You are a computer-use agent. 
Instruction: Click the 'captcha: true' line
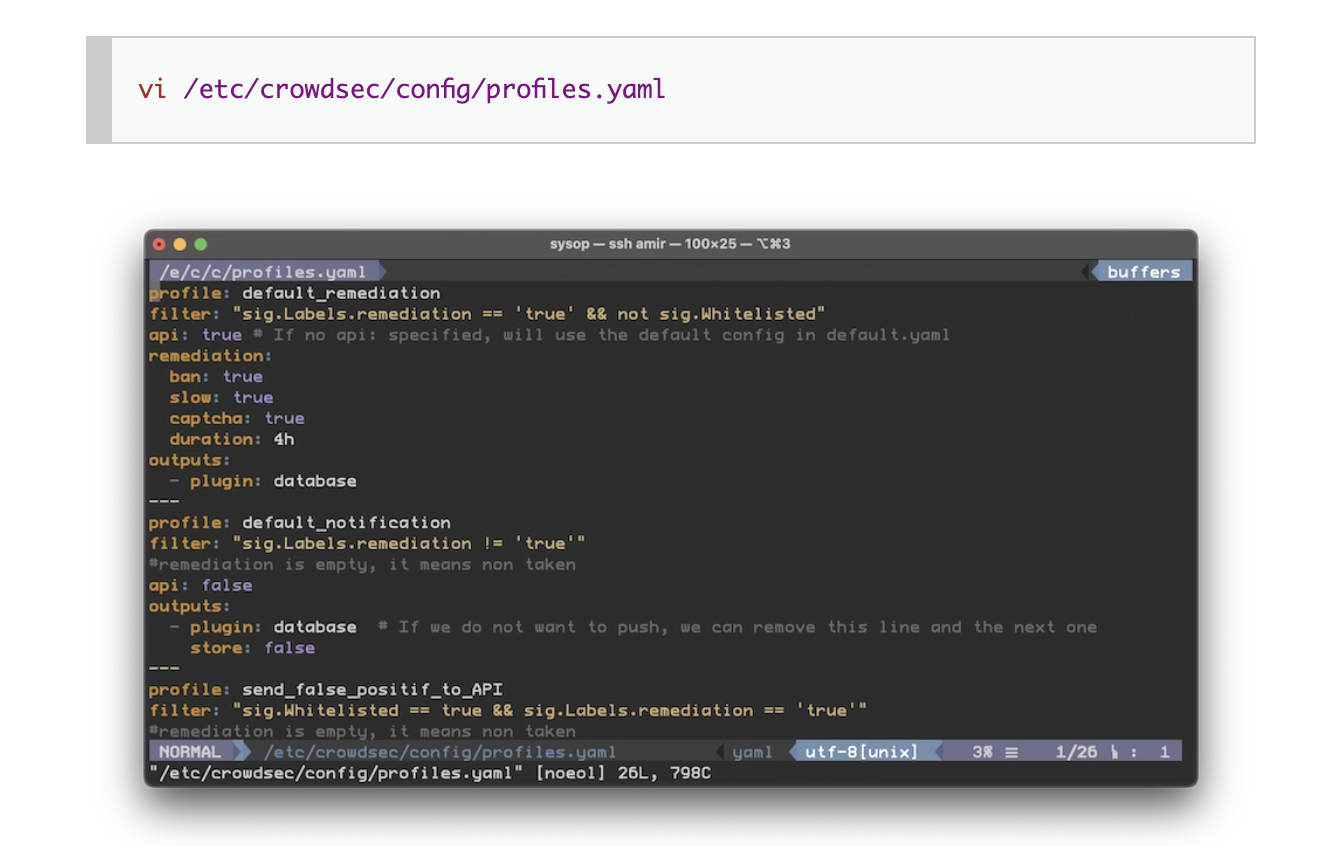click(x=237, y=418)
